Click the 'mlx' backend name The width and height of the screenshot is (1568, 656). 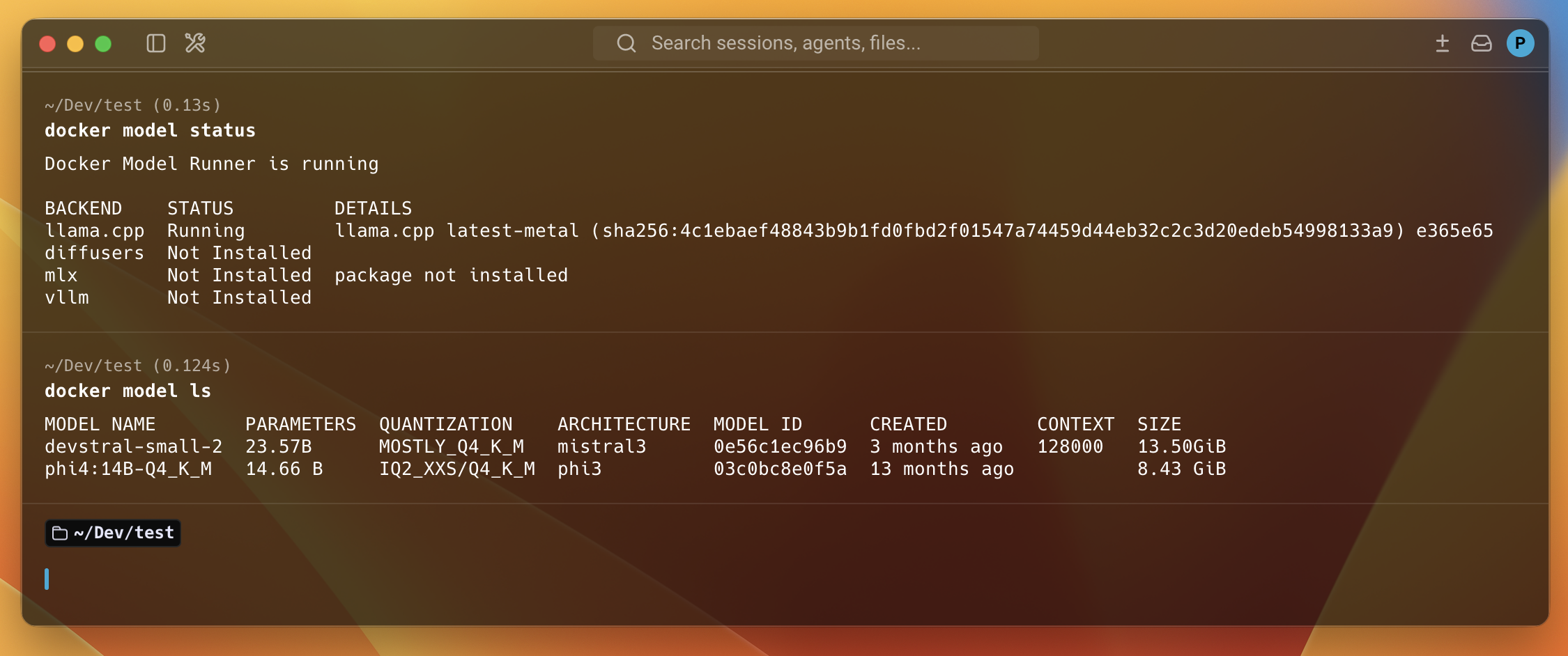click(61, 275)
